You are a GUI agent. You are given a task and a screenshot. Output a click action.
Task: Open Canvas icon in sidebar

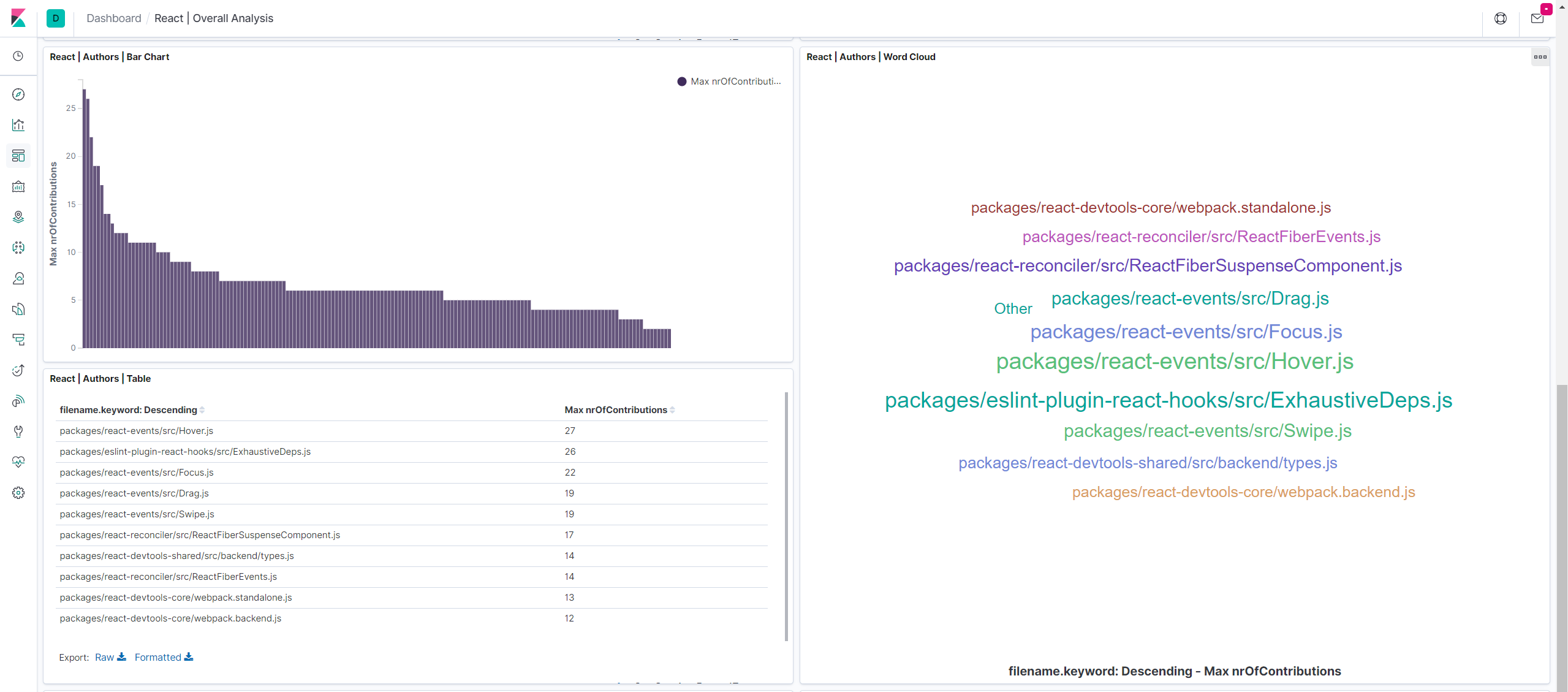pyautogui.click(x=18, y=186)
